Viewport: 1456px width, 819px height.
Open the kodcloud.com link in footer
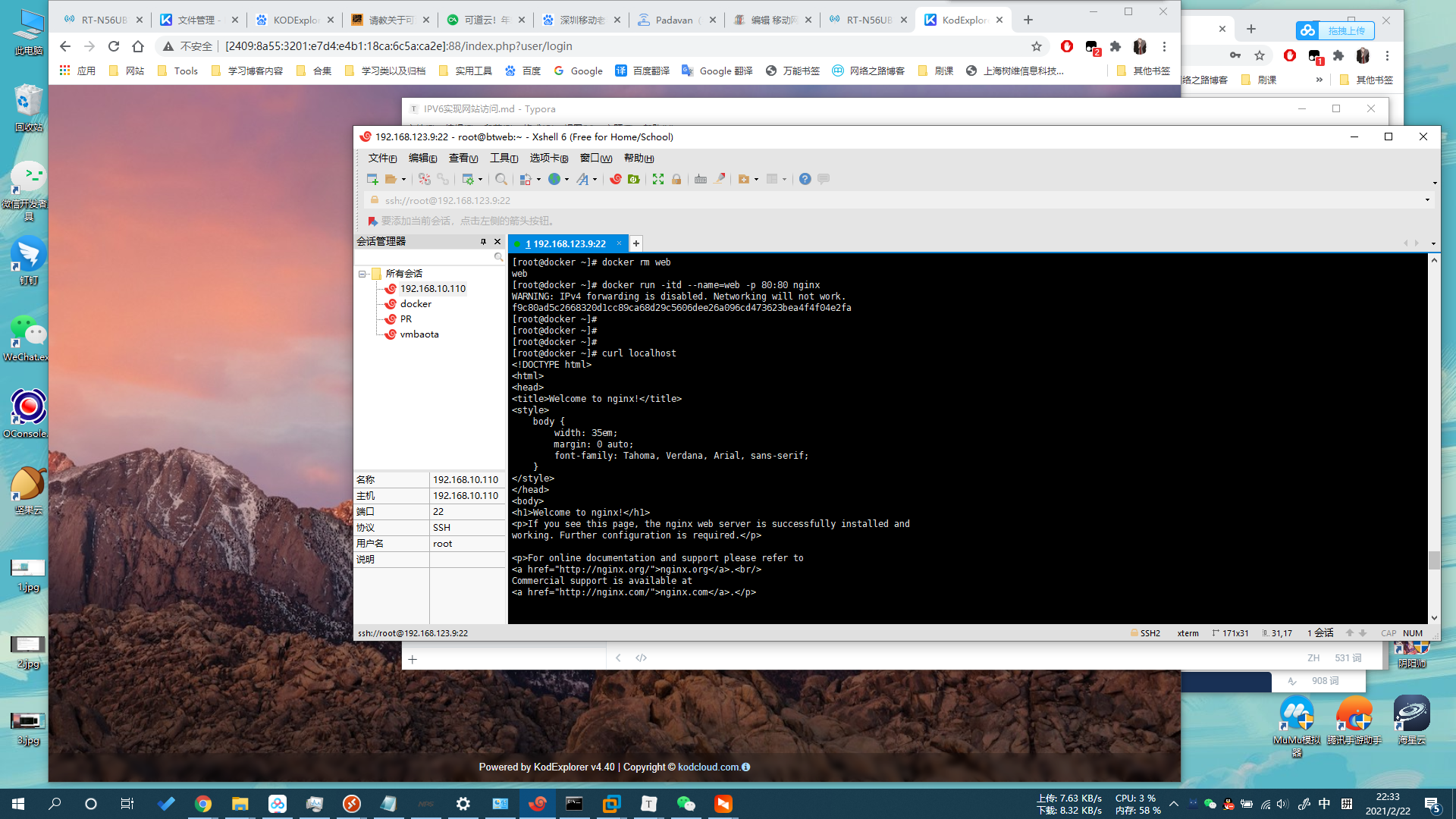click(x=708, y=767)
